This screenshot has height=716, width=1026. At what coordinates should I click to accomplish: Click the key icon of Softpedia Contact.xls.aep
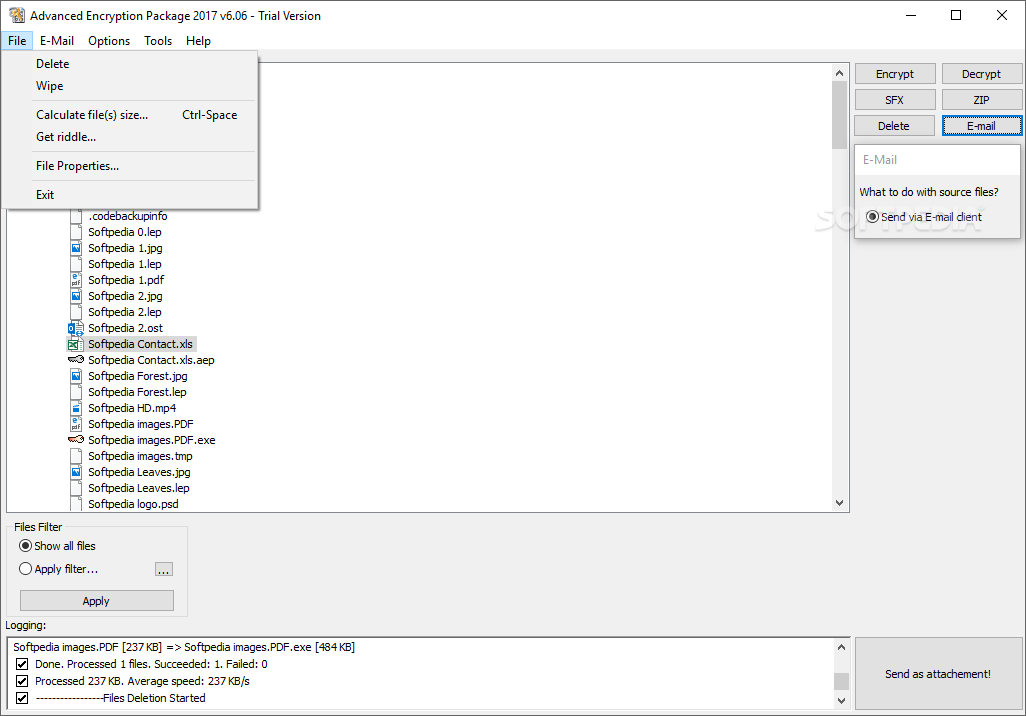pos(76,360)
